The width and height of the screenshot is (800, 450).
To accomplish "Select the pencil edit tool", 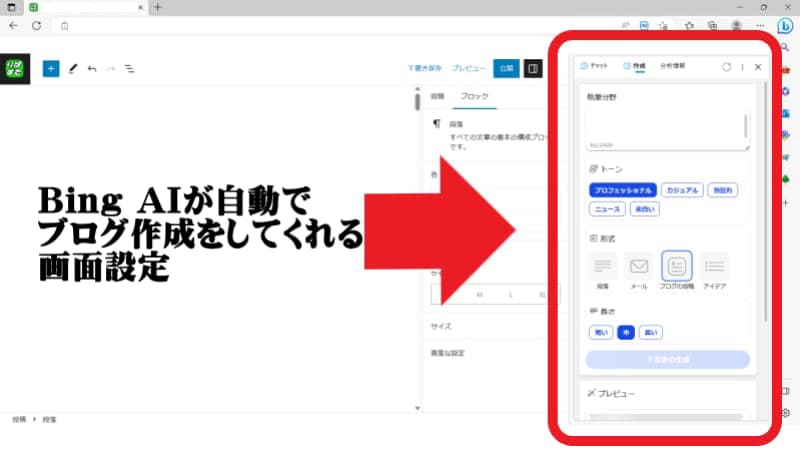I will pyautogui.click(x=73, y=68).
